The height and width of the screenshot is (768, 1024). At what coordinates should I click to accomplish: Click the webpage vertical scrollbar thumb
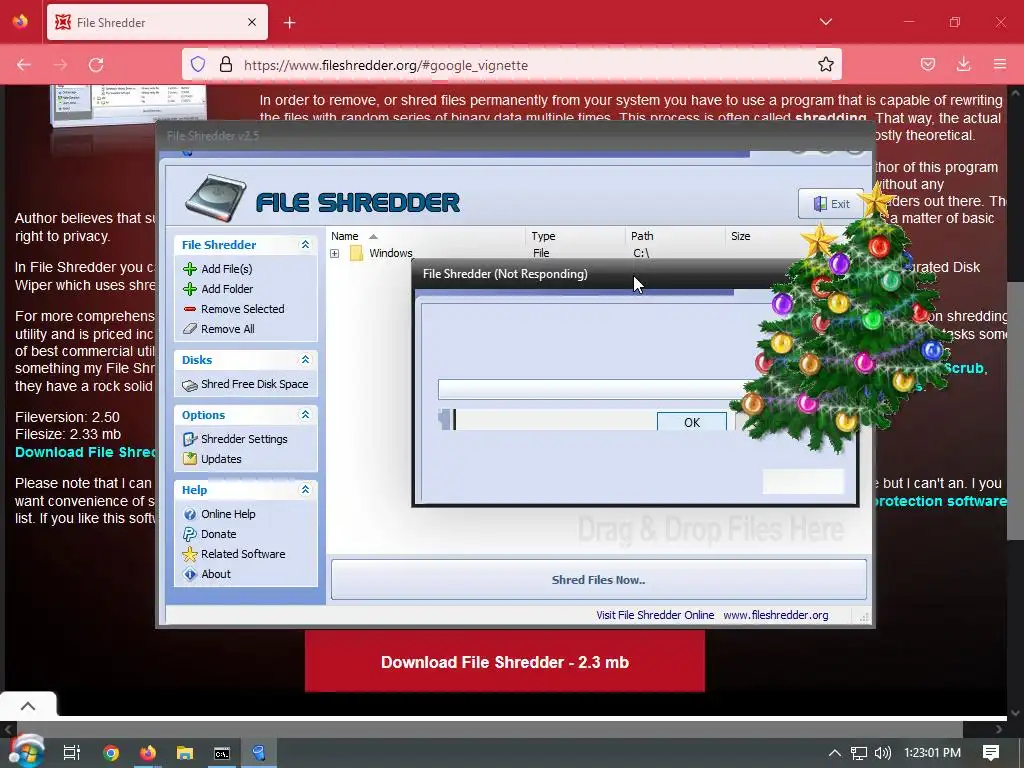(x=1015, y=411)
